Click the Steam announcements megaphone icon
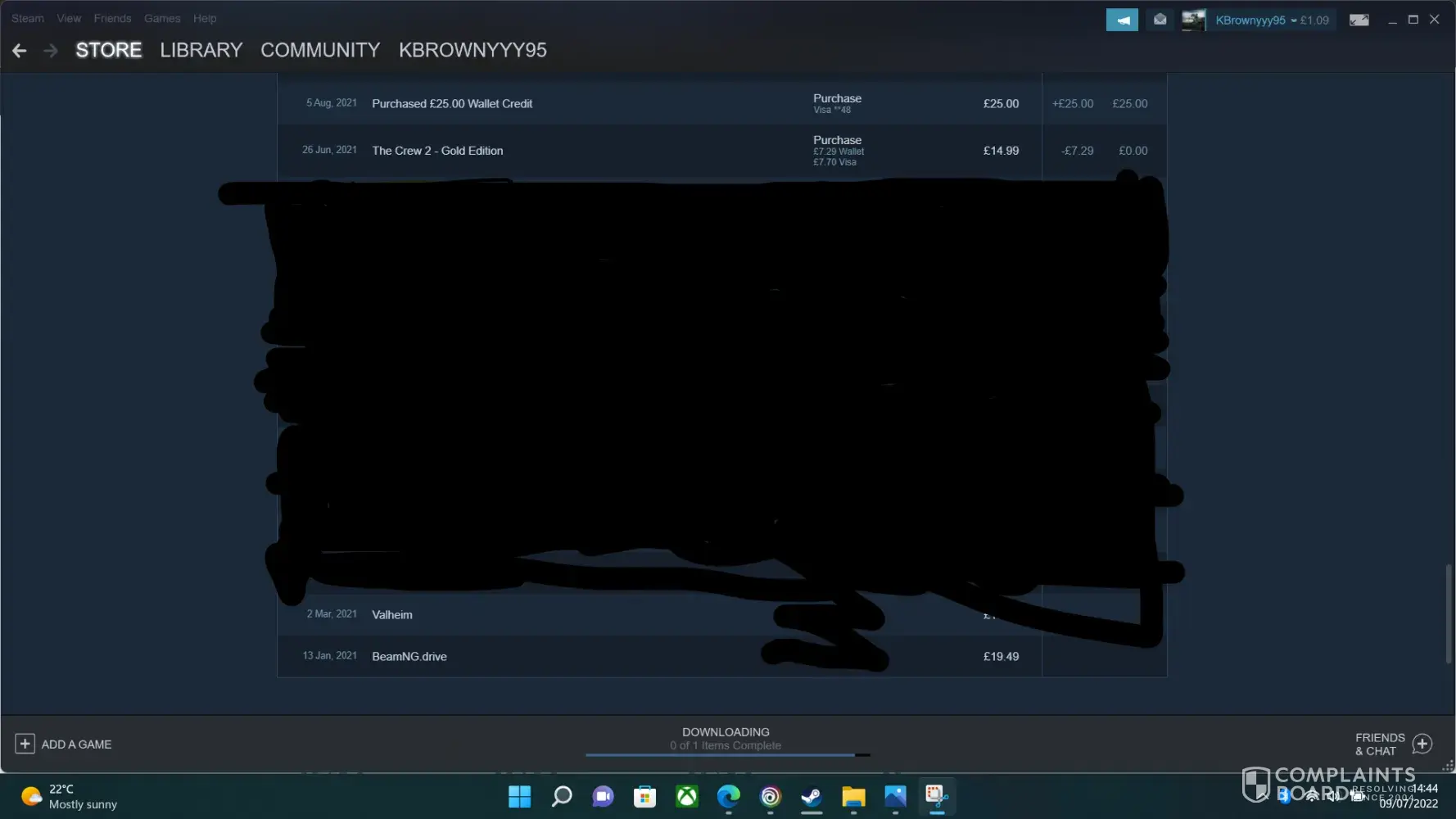Screen dimensions: 1456x819 pyautogui.click(x=1121, y=20)
